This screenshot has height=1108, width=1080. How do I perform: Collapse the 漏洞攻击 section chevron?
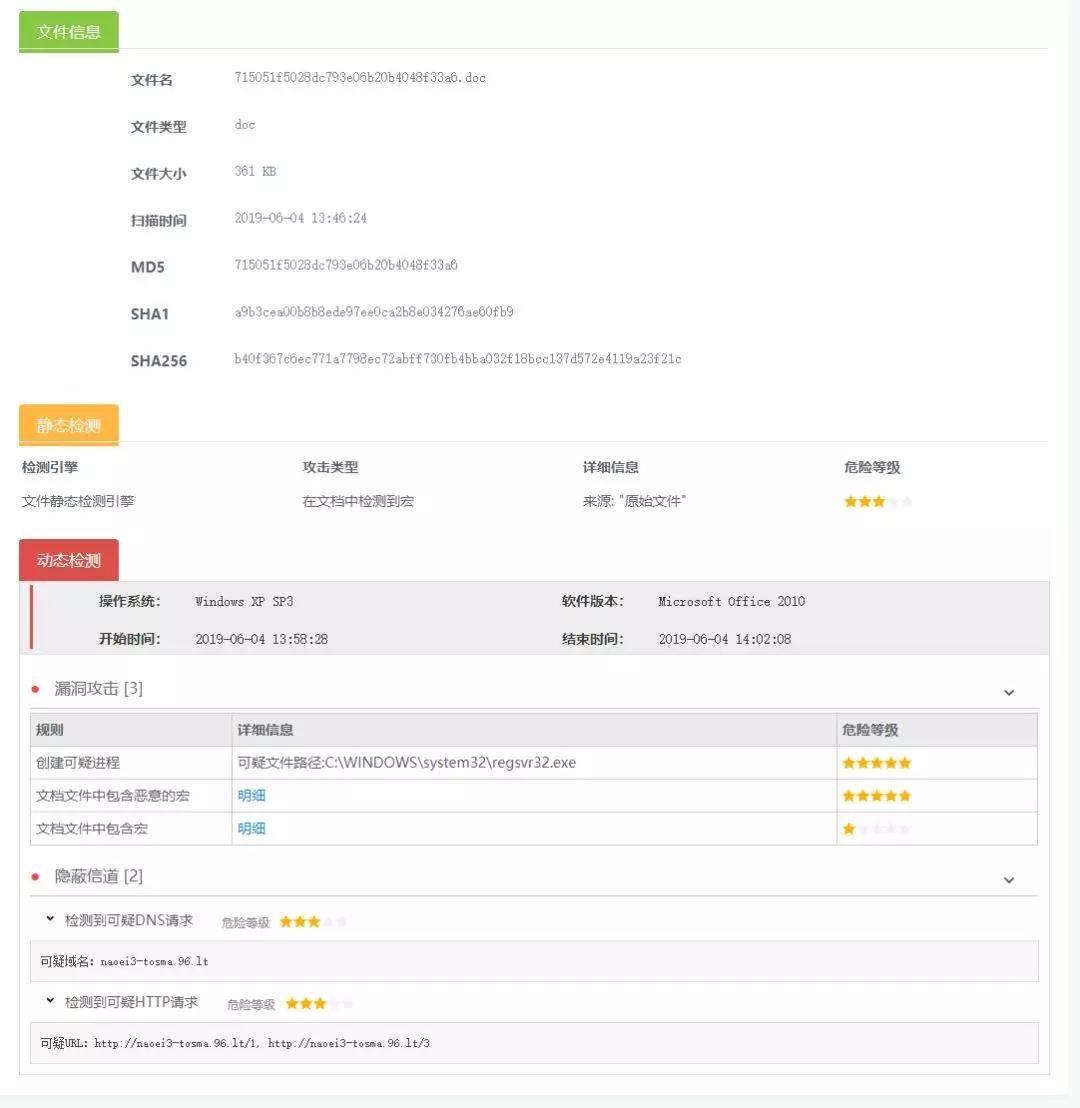pyautogui.click(x=1008, y=692)
